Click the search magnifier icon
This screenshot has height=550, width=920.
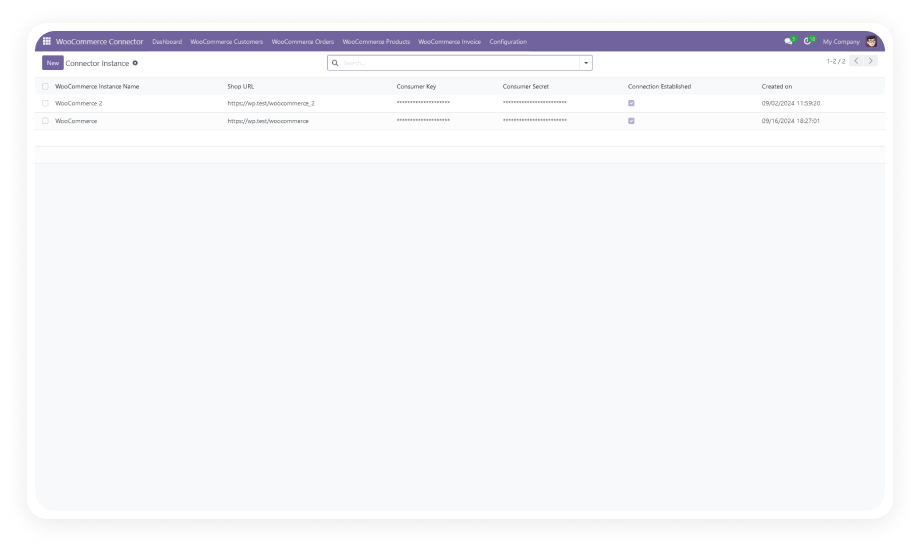pyautogui.click(x=335, y=63)
